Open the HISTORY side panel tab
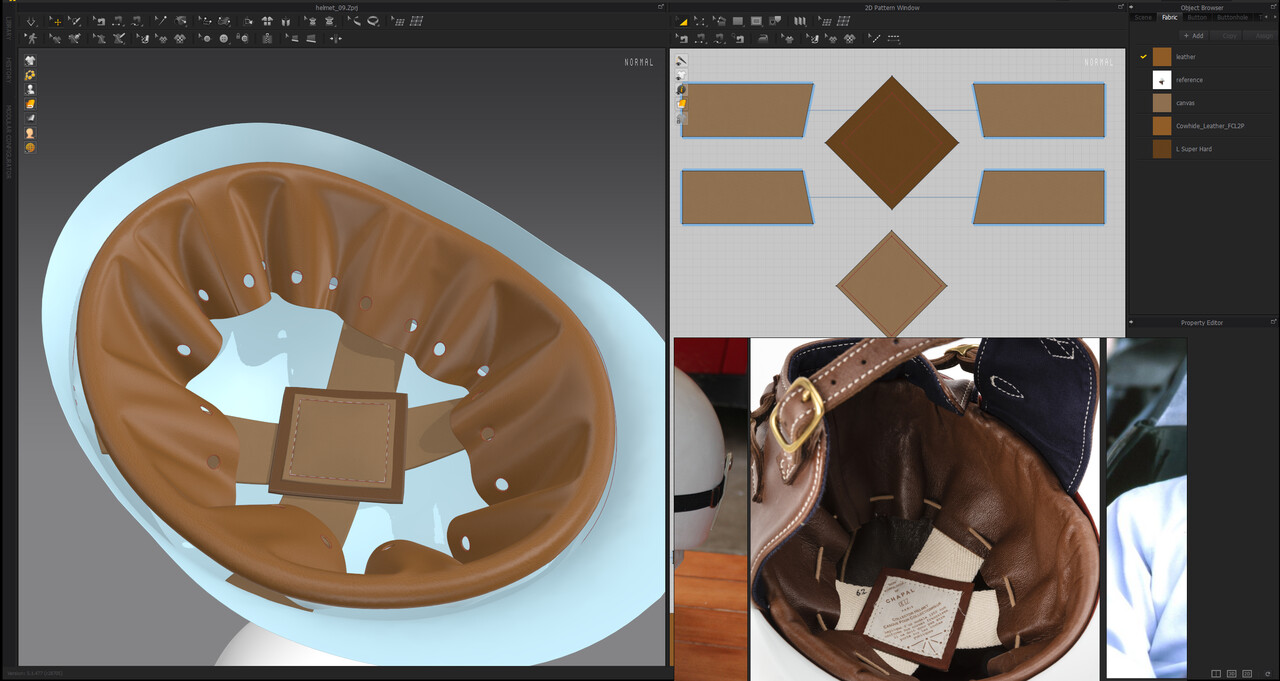 click(x=8, y=69)
